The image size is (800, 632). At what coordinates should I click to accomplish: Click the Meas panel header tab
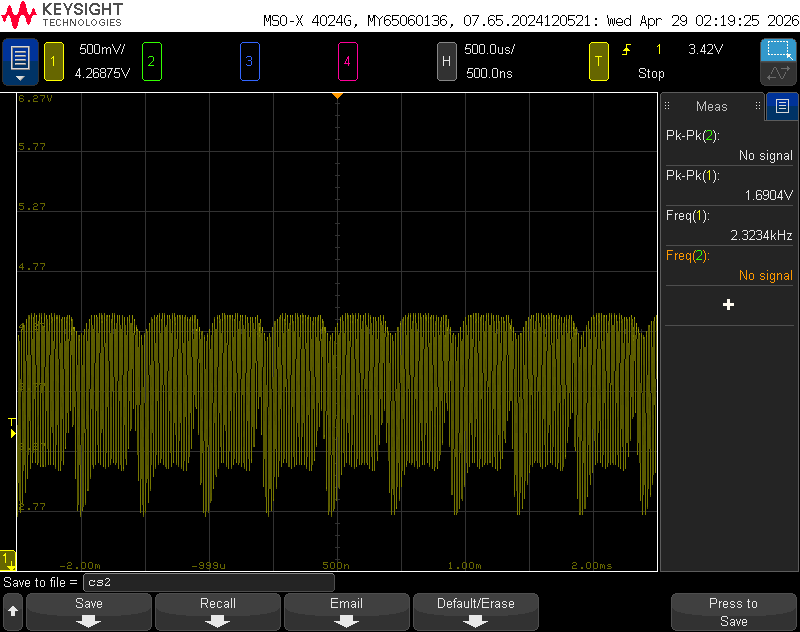[712, 106]
